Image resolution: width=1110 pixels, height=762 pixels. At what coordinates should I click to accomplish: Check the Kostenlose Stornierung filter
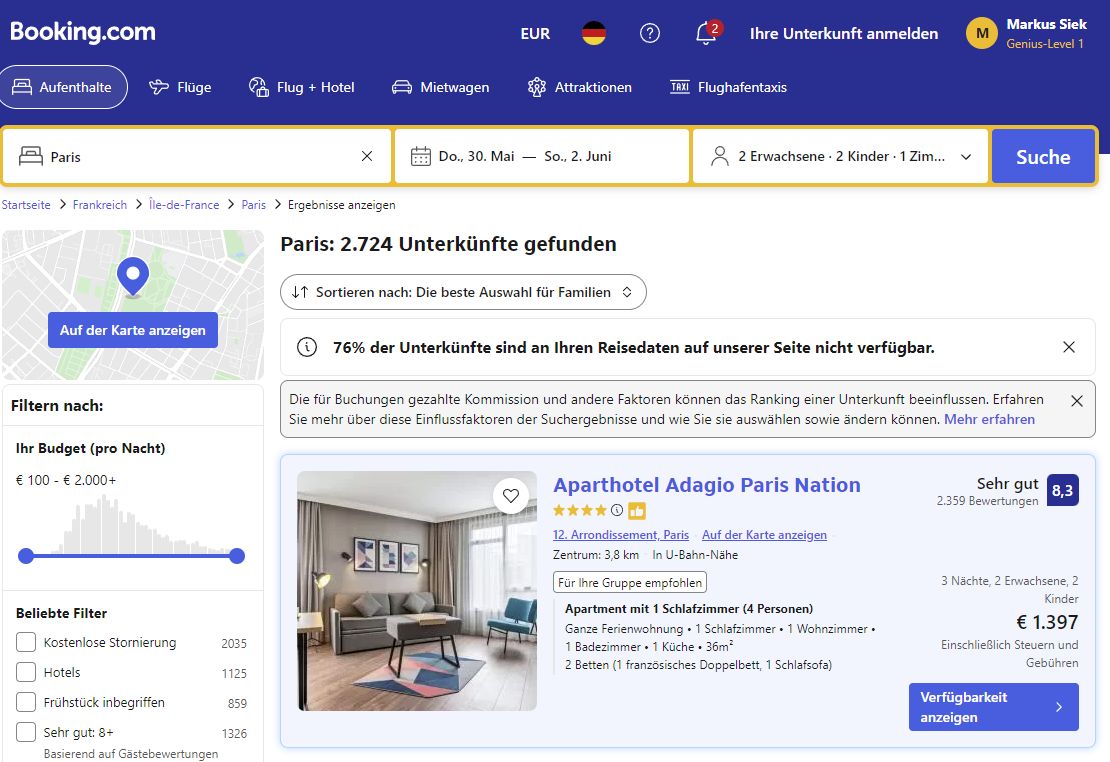[x=26, y=642]
